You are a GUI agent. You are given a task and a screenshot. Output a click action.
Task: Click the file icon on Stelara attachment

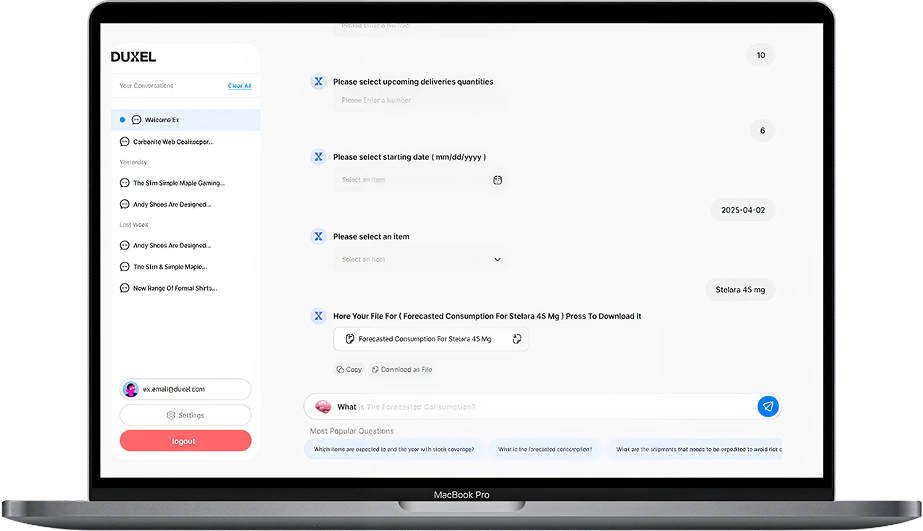350,339
